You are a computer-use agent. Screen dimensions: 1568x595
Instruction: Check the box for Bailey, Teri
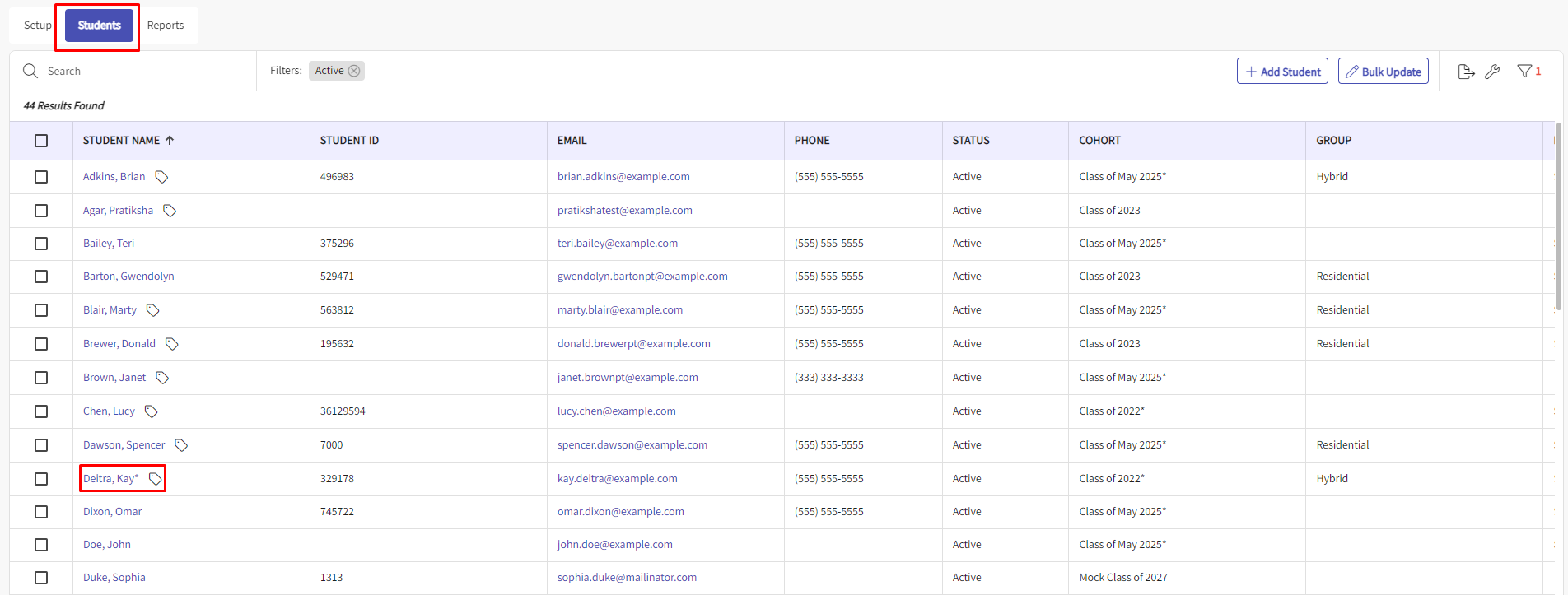click(x=41, y=244)
